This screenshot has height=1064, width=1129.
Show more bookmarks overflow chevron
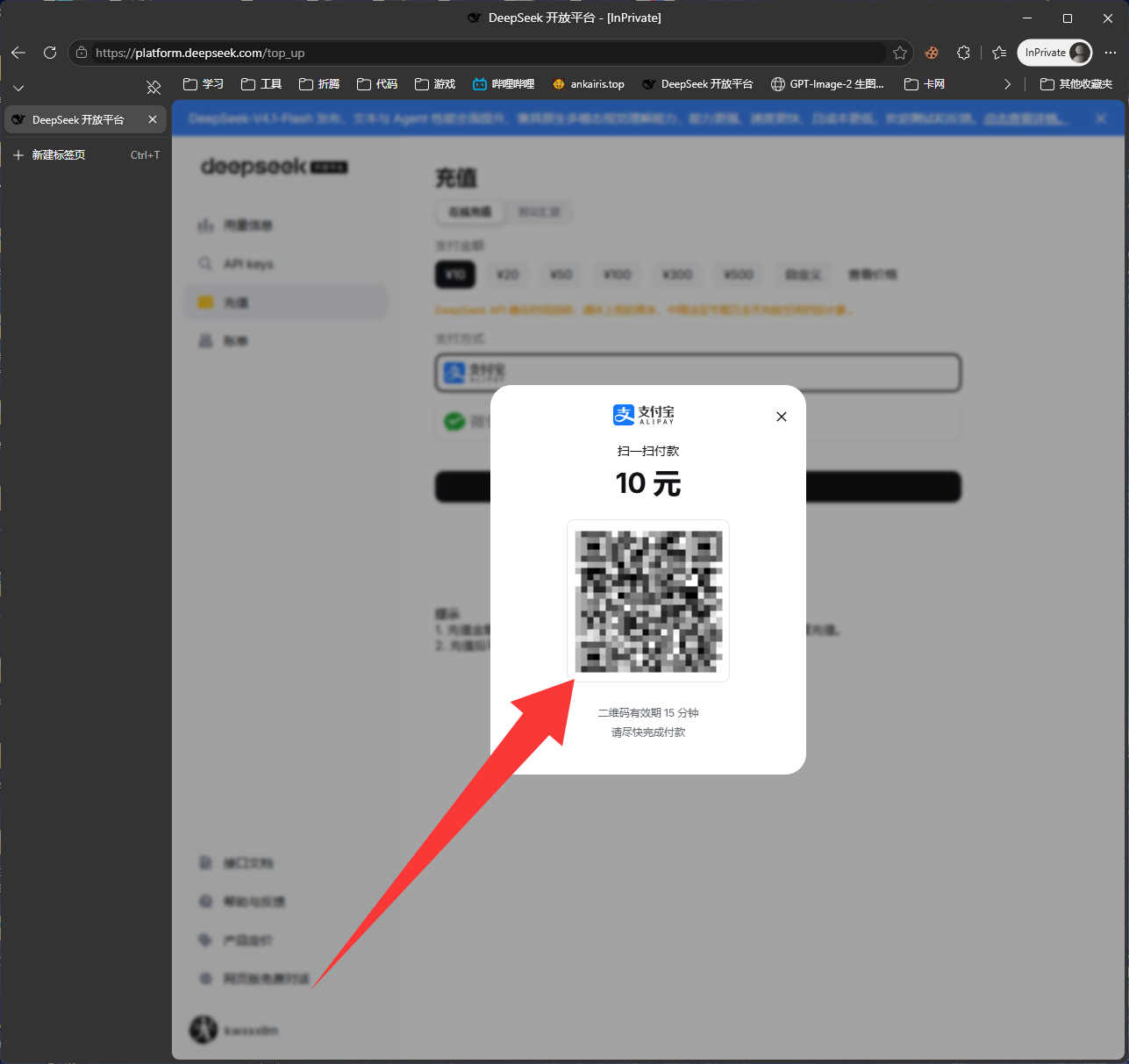1007,84
